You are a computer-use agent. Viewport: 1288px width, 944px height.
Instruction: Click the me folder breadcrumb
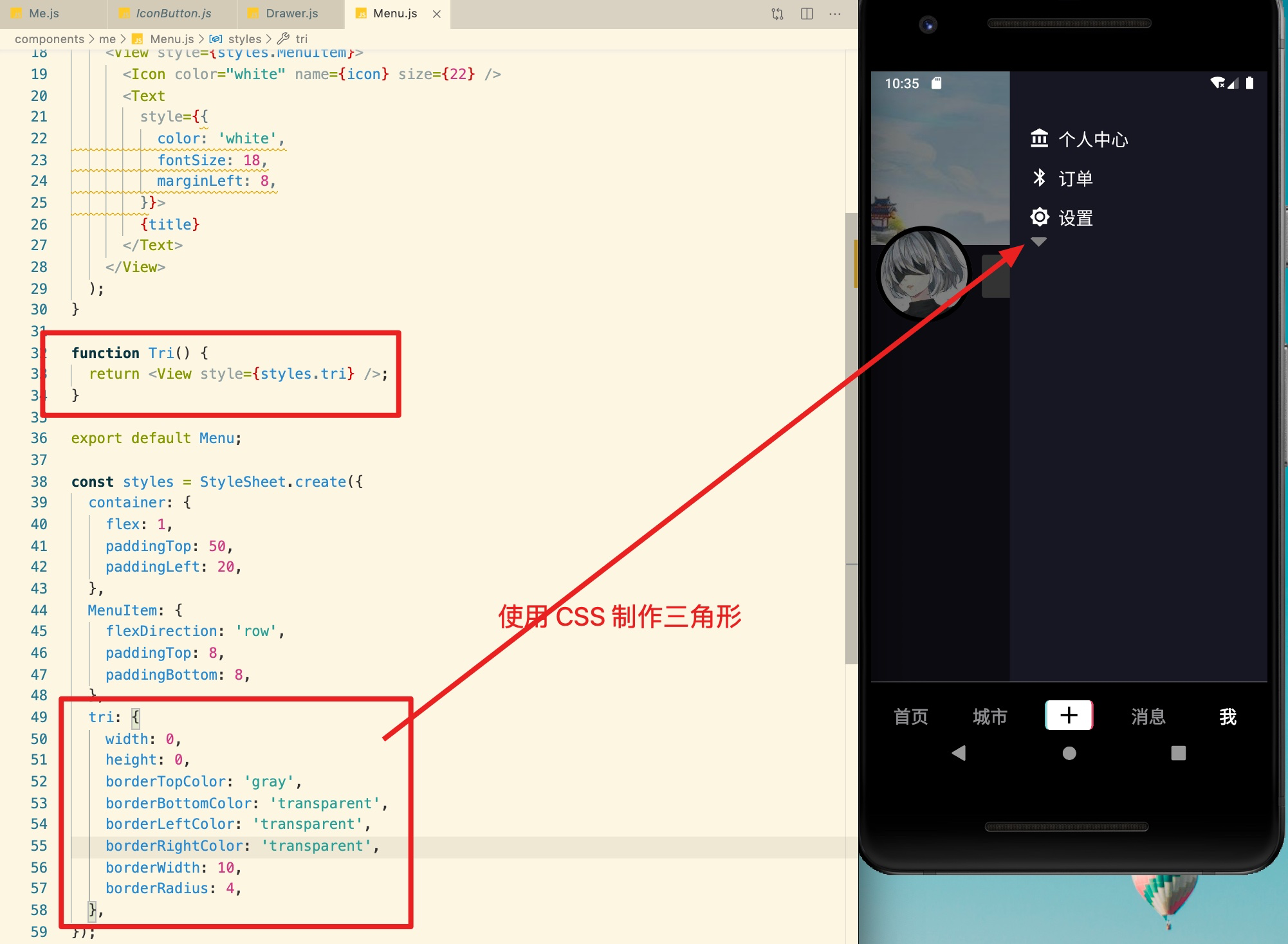coord(107,39)
